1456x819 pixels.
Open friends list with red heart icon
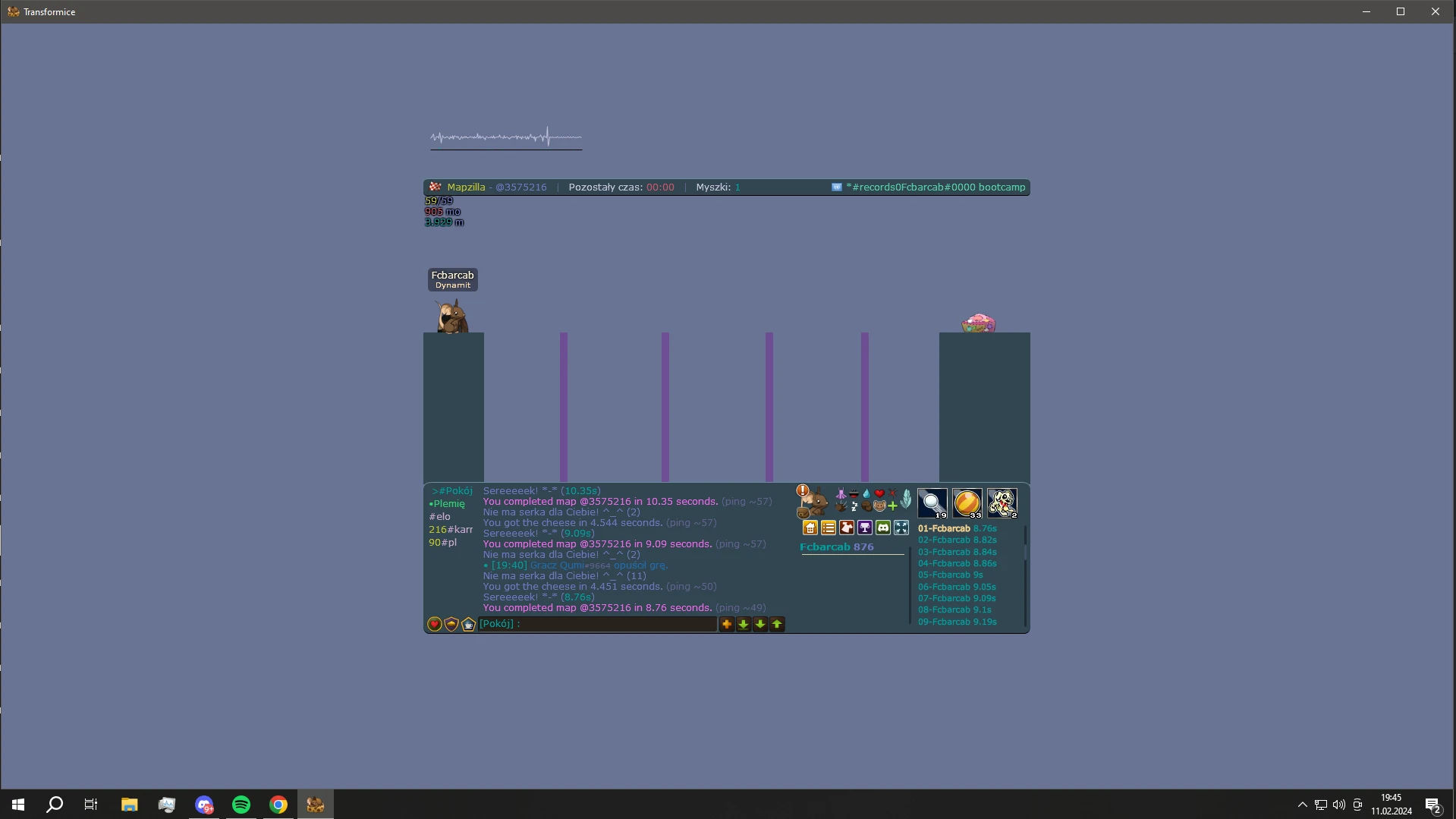point(435,624)
